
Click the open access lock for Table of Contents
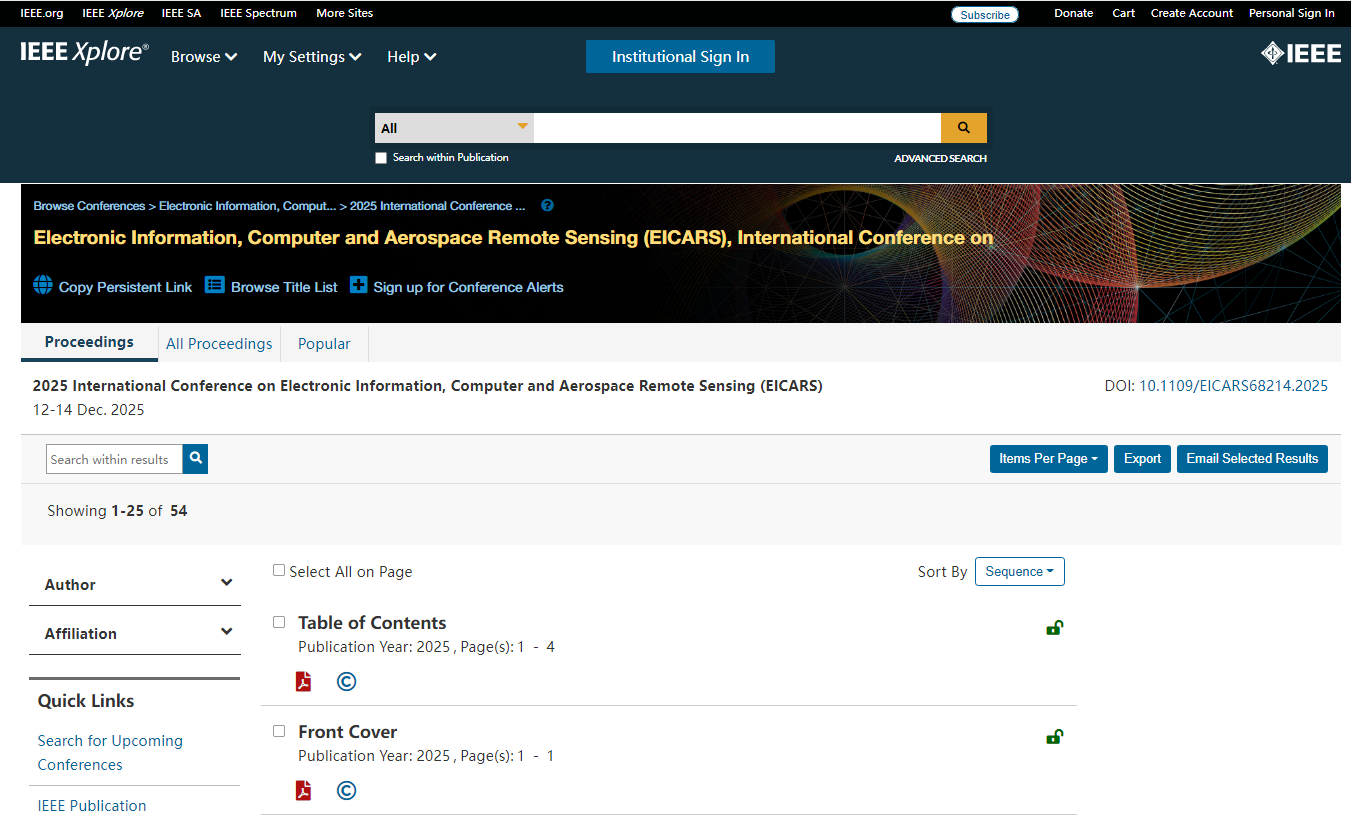[x=1054, y=628]
